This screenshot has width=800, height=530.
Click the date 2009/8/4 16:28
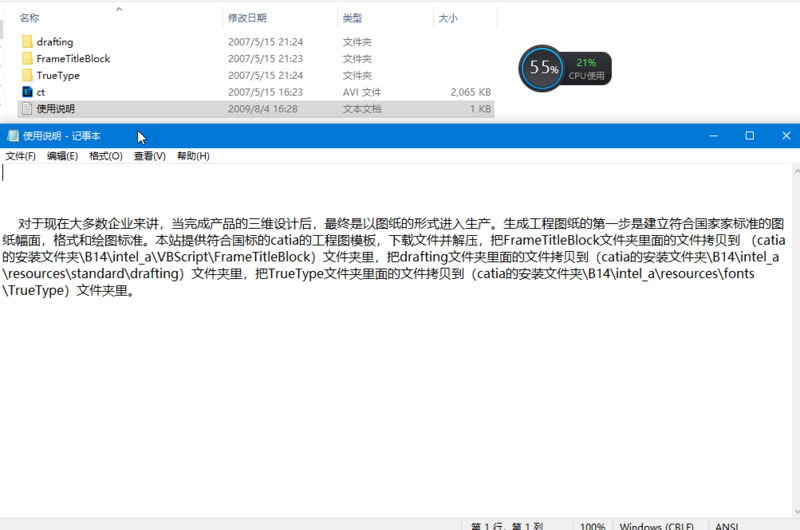(262, 109)
